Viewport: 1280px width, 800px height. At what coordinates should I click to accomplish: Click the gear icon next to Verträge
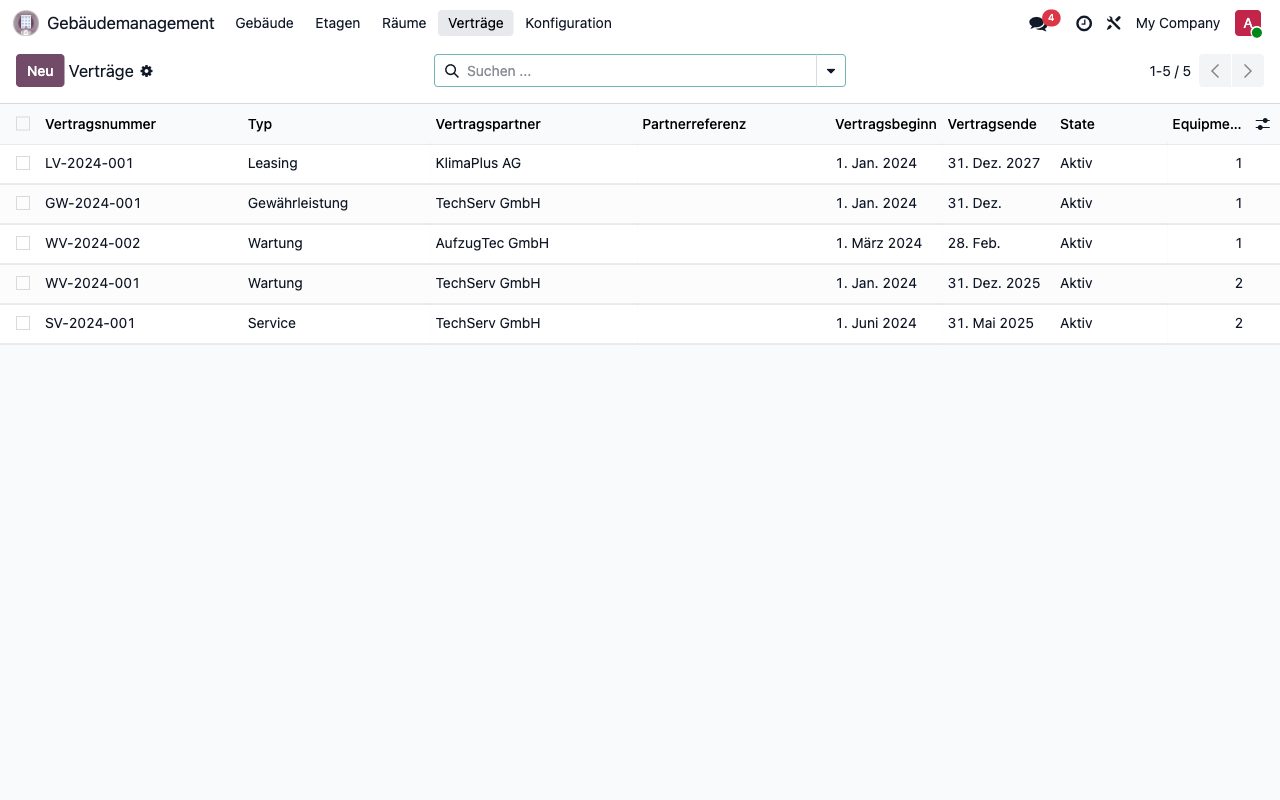click(x=146, y=71)
